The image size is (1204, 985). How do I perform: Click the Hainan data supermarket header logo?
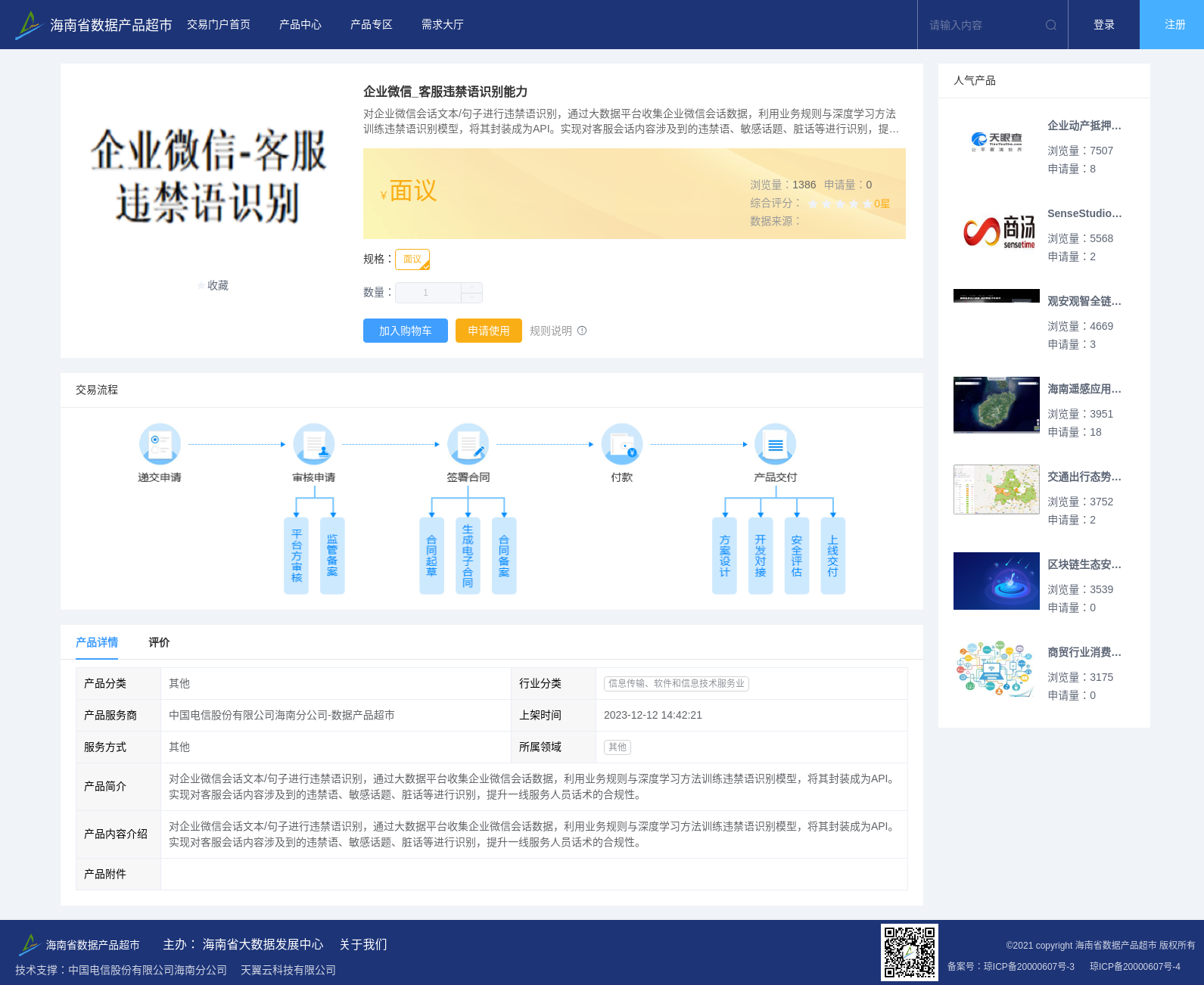93,25
